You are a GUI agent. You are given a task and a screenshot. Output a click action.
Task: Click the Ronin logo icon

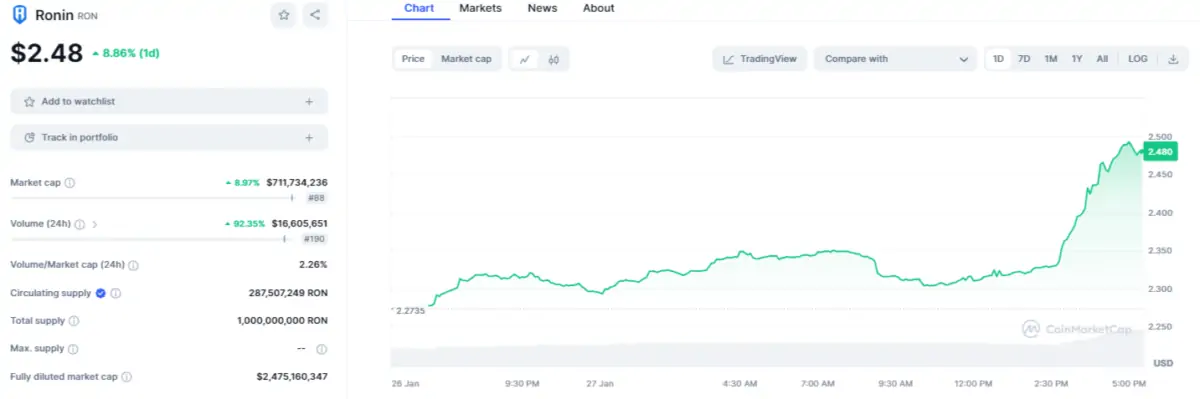point(19,15)
